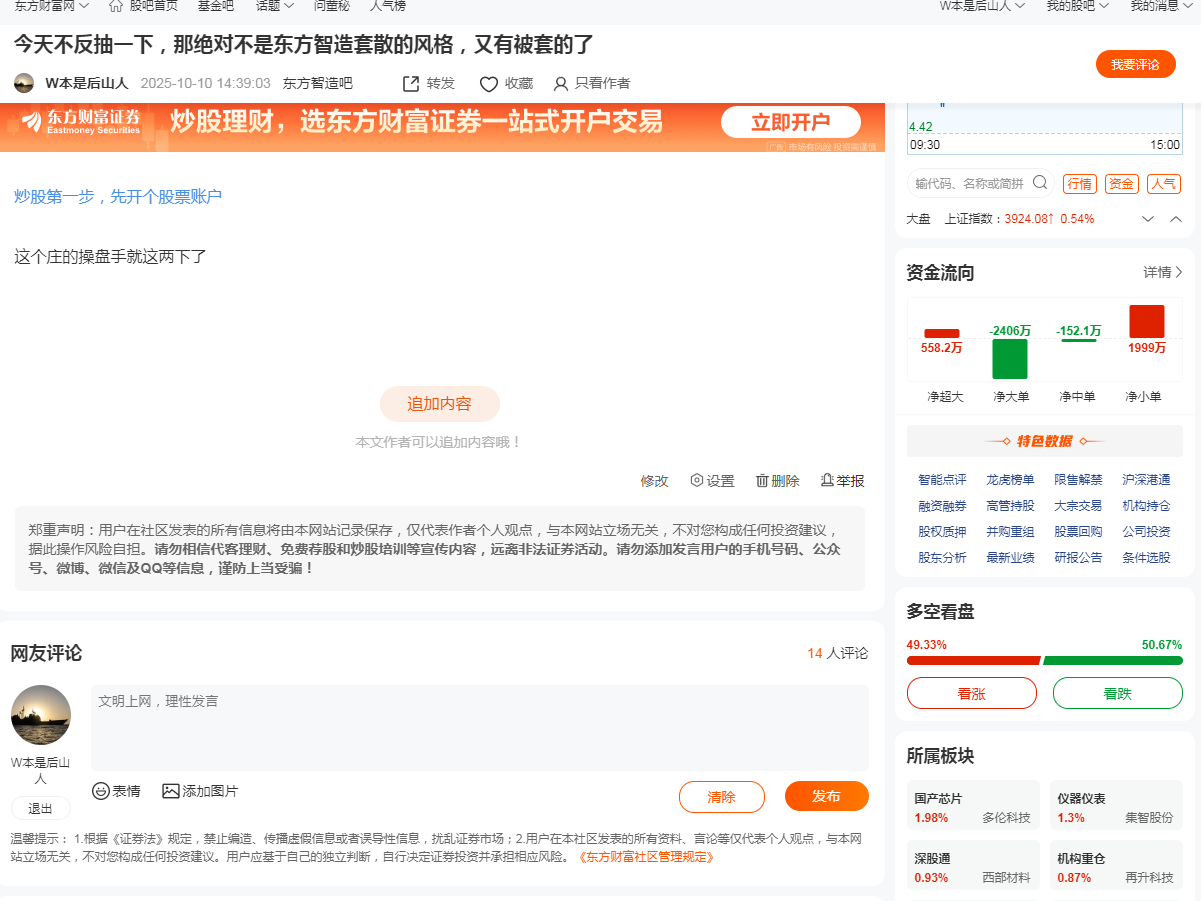1201x901 pixels.
Task: Click the up chevron next to 大盘 index
Action: click(1176, 219)
